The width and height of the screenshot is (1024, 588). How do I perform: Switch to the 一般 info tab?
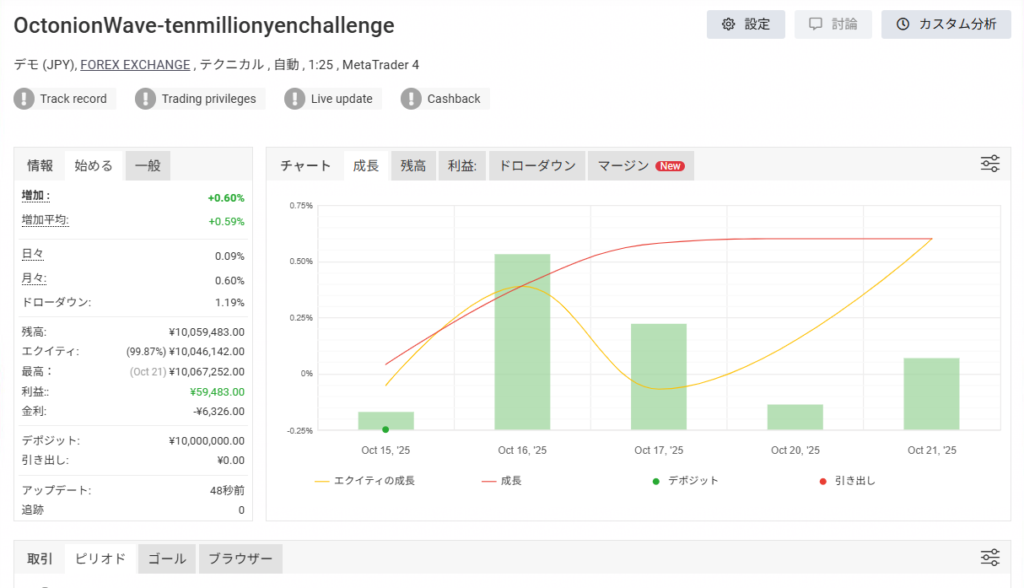coord(148,166)
